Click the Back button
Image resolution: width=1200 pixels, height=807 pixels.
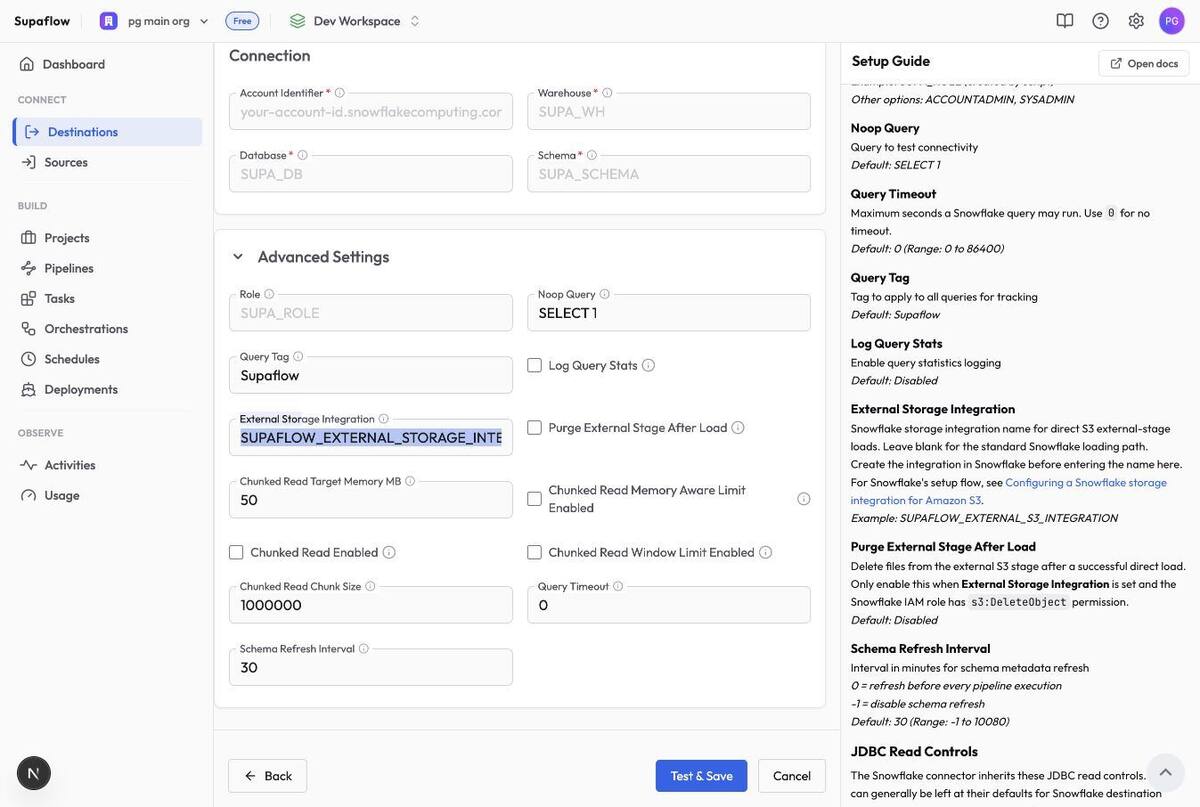tap(267, 776)
